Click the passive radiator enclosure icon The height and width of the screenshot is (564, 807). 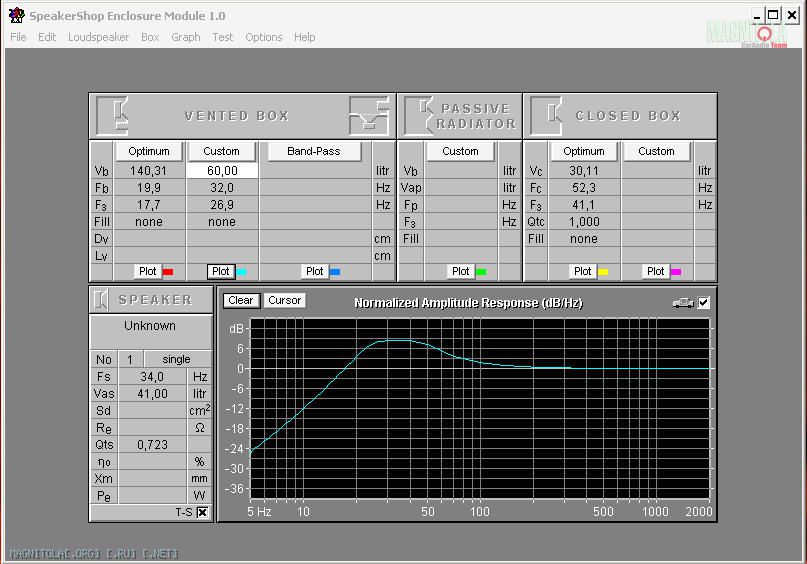(418, 116)
